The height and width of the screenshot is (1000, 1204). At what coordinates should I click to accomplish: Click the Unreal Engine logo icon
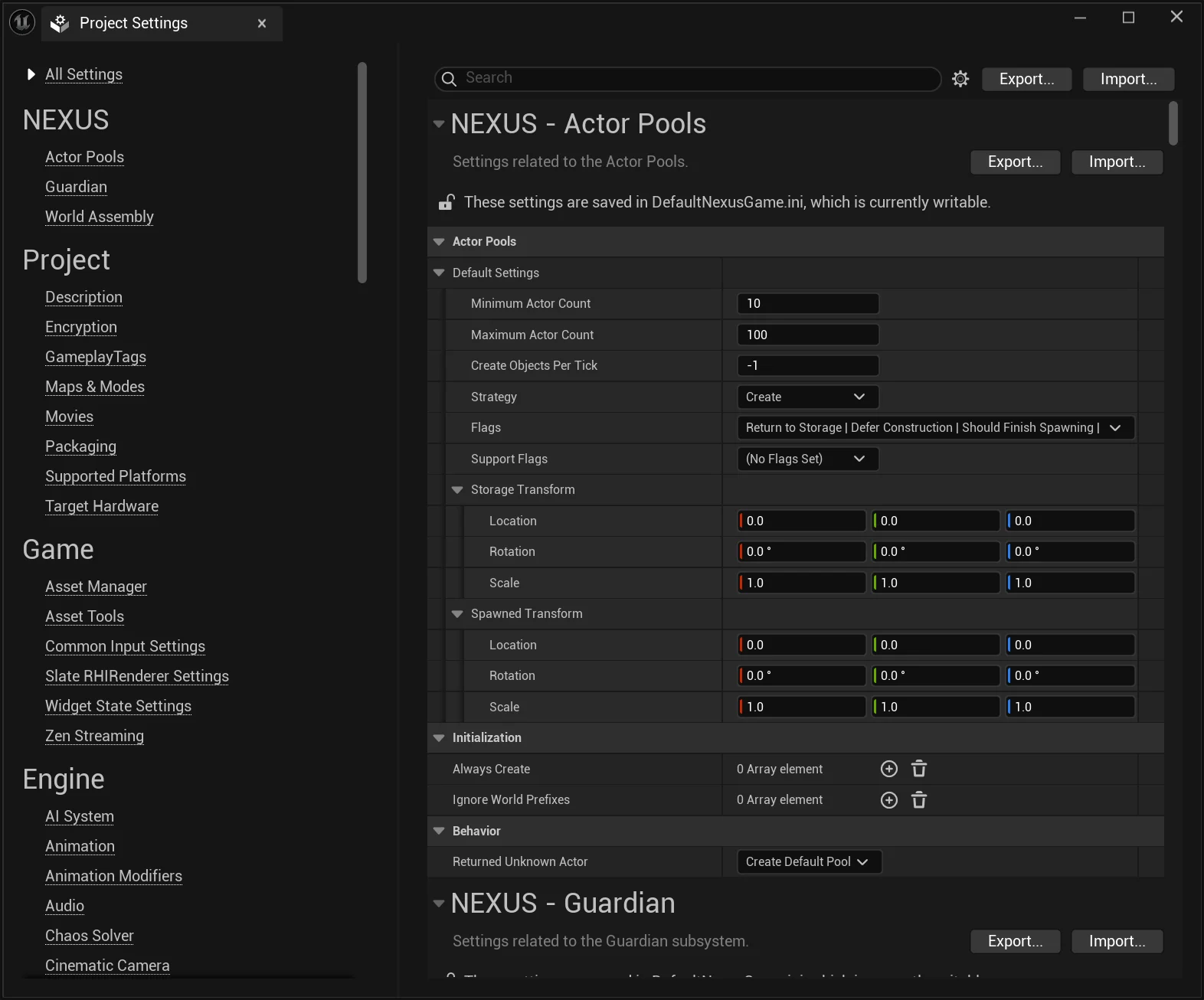(22, 22)
